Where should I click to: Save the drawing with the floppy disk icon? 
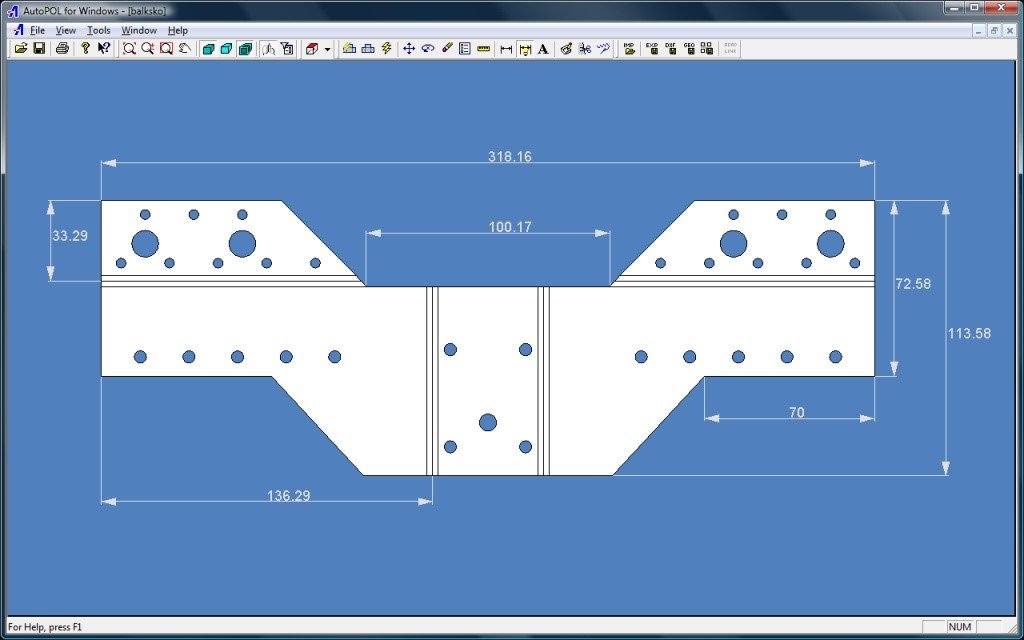(x=39, y=48)
